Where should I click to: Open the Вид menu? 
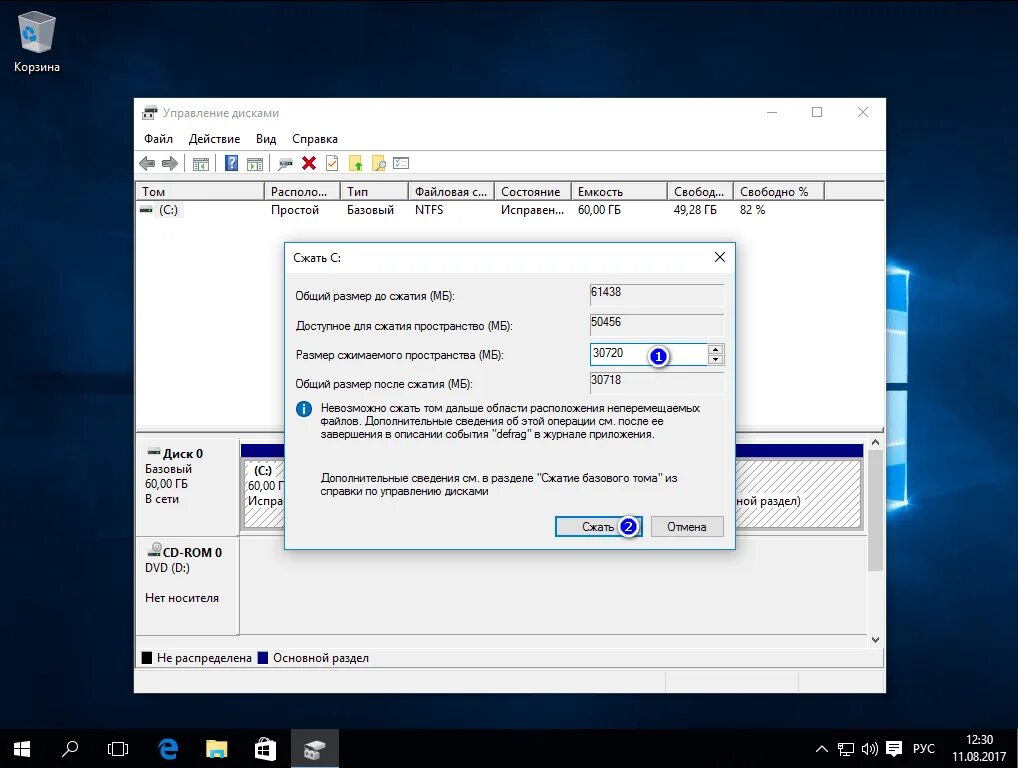click(x=266, y=139)
